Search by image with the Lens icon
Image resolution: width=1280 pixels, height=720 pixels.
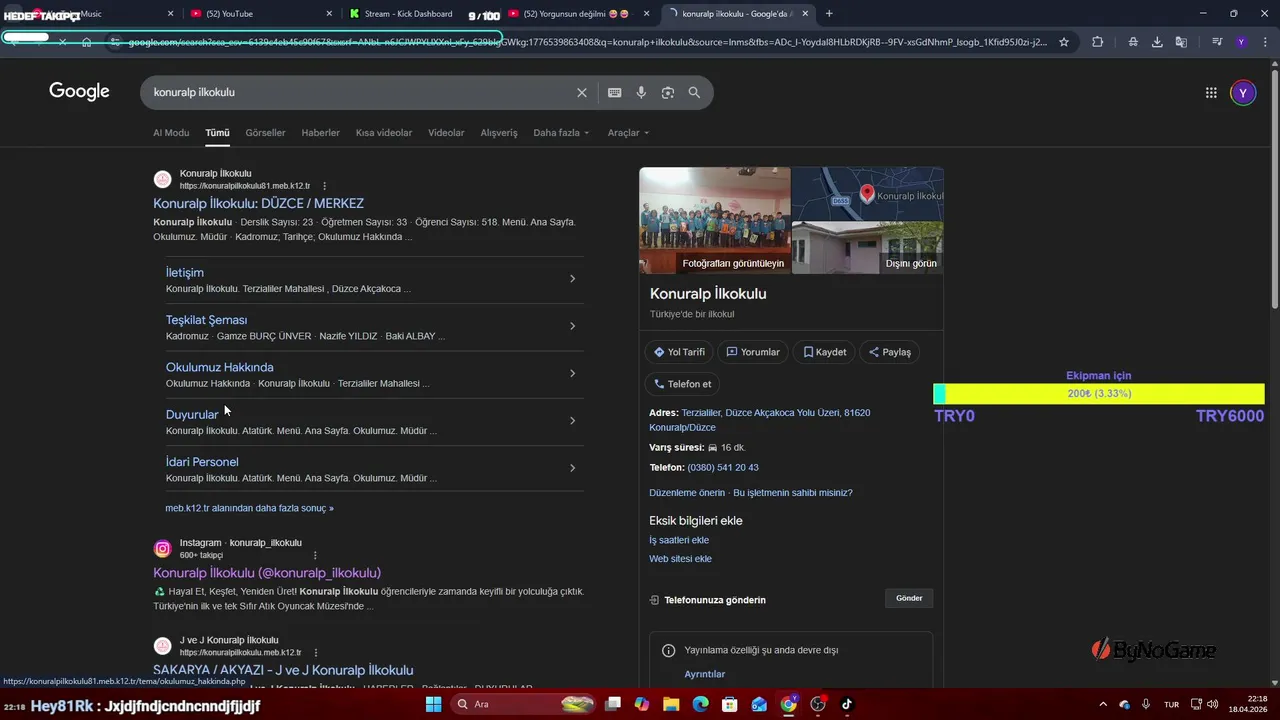click(x=668, y=92)
